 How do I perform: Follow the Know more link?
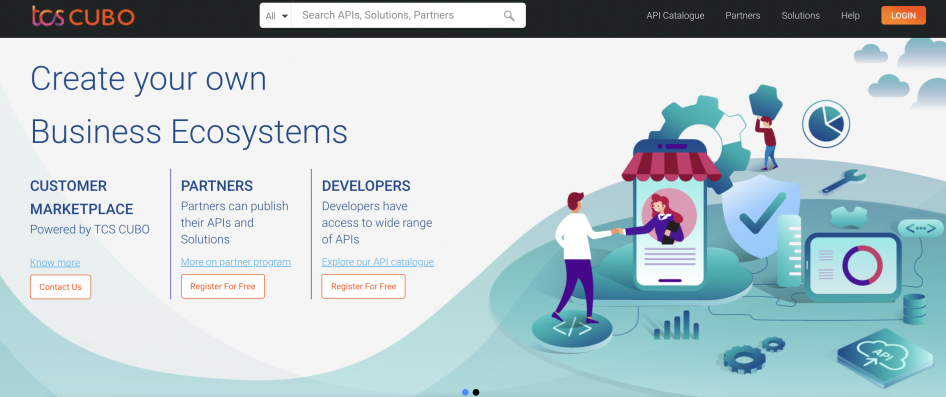point(55,262)
